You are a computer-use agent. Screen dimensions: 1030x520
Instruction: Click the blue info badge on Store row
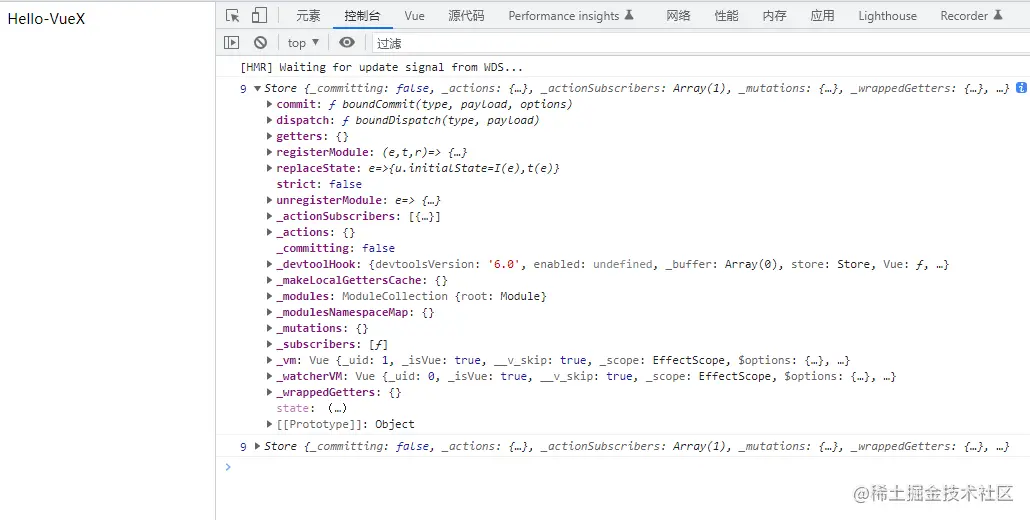pyautogui.click(x=1021, y=88)
